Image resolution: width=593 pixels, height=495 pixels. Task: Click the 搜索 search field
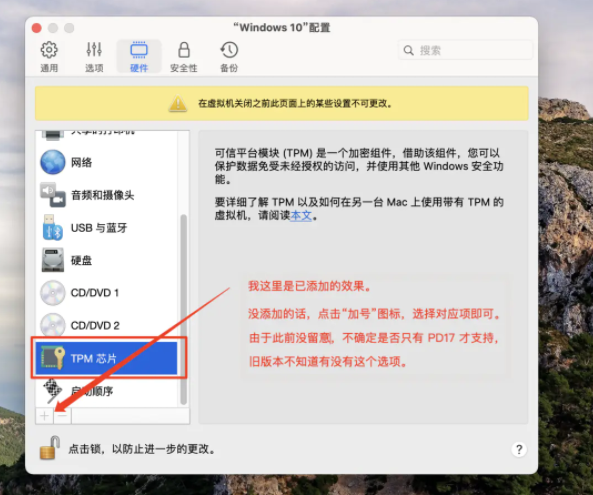(465, 50)
